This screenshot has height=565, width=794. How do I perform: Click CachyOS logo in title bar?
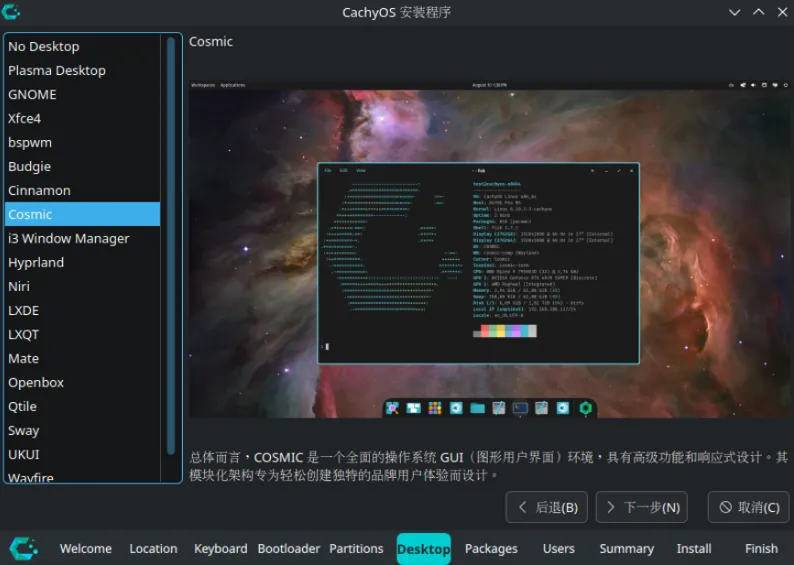[10, 12]
